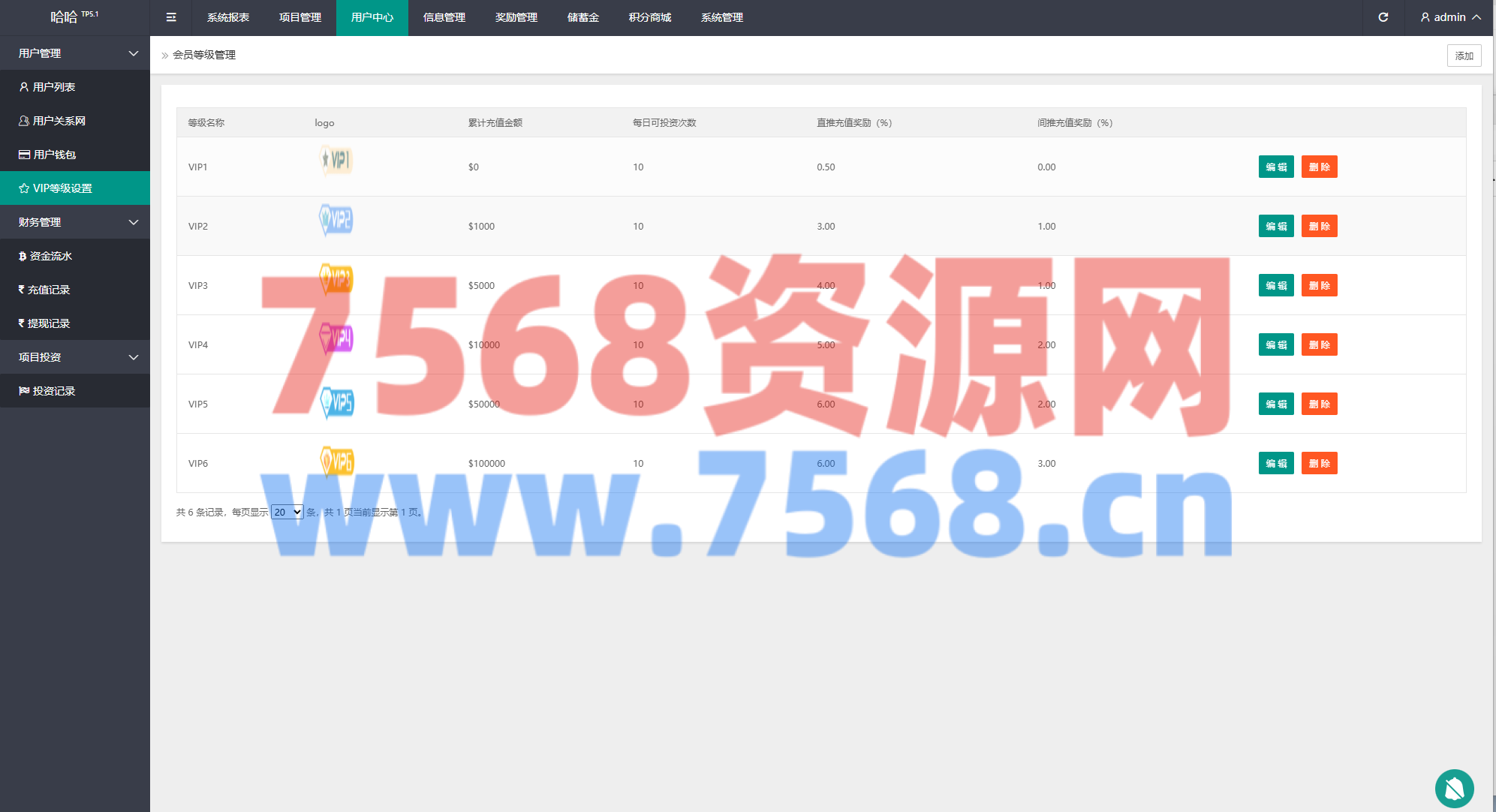Open 资金流水 sidebar item
Image resolution: width=1496 pixels, height=812 pixels.
pos(50,256)
